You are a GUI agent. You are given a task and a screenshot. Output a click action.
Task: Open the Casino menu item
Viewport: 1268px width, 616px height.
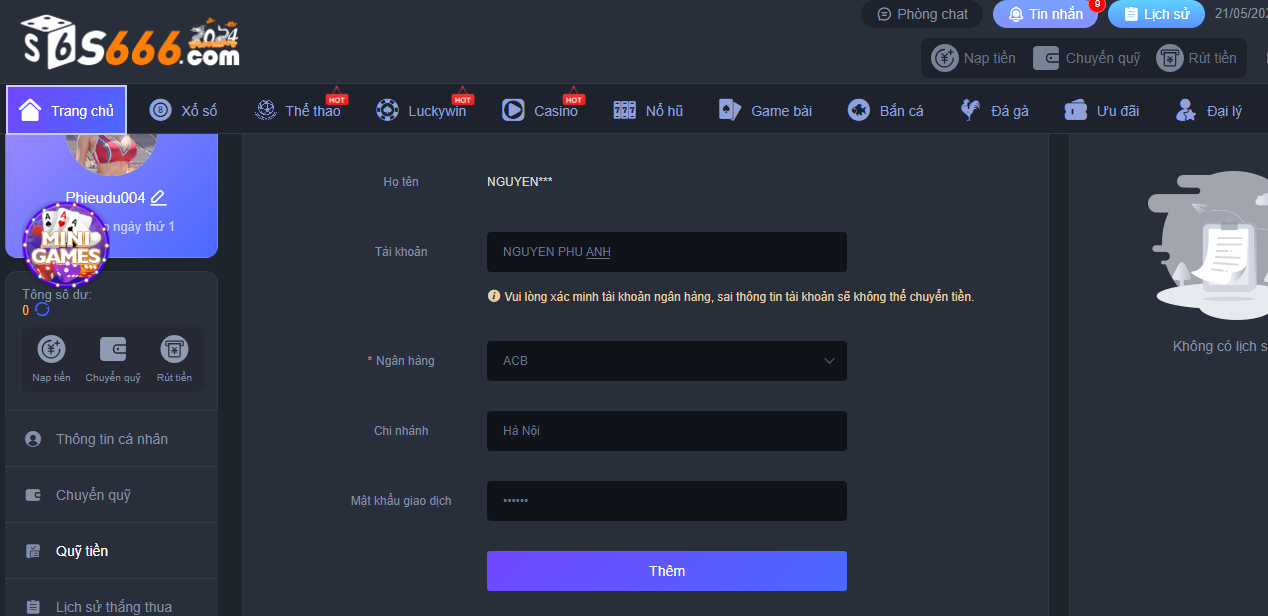click(541, 111)
